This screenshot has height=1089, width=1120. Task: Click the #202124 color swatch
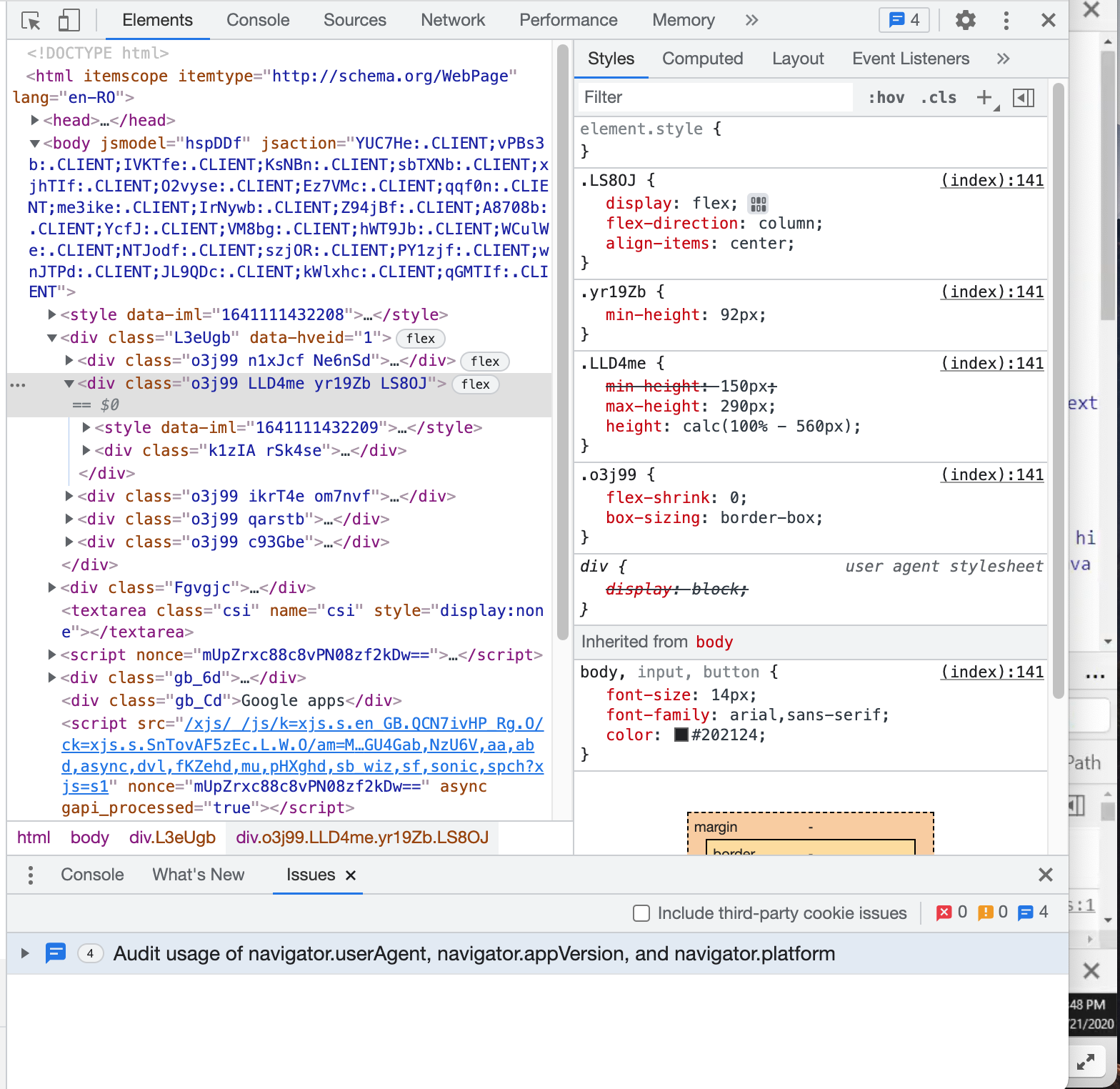pos(681,735)
